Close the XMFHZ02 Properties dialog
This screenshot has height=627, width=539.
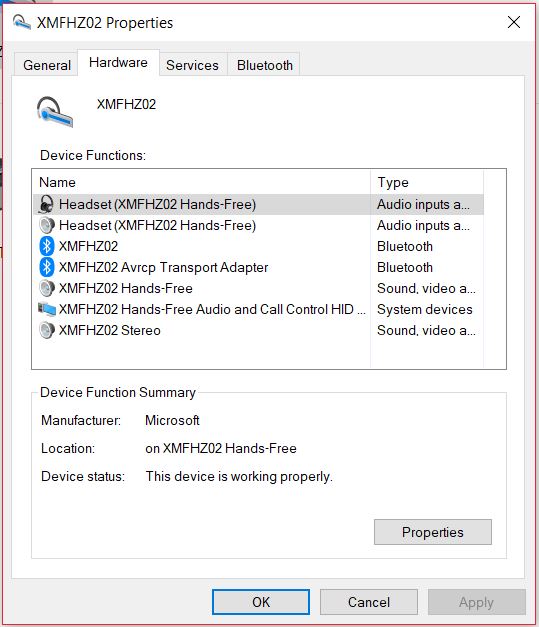coord(514,22)
